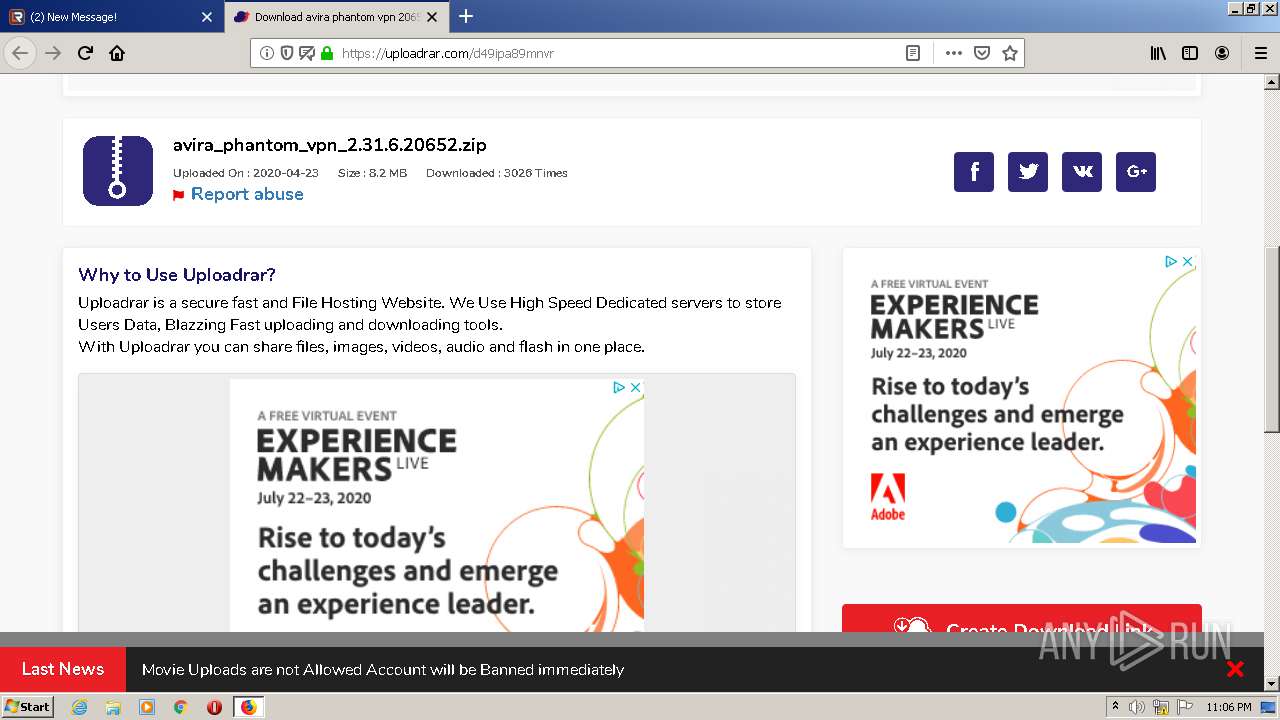Screen dimensions: 1280x720
Task: Click the scrollbar down arrow
Action: 1271,684
